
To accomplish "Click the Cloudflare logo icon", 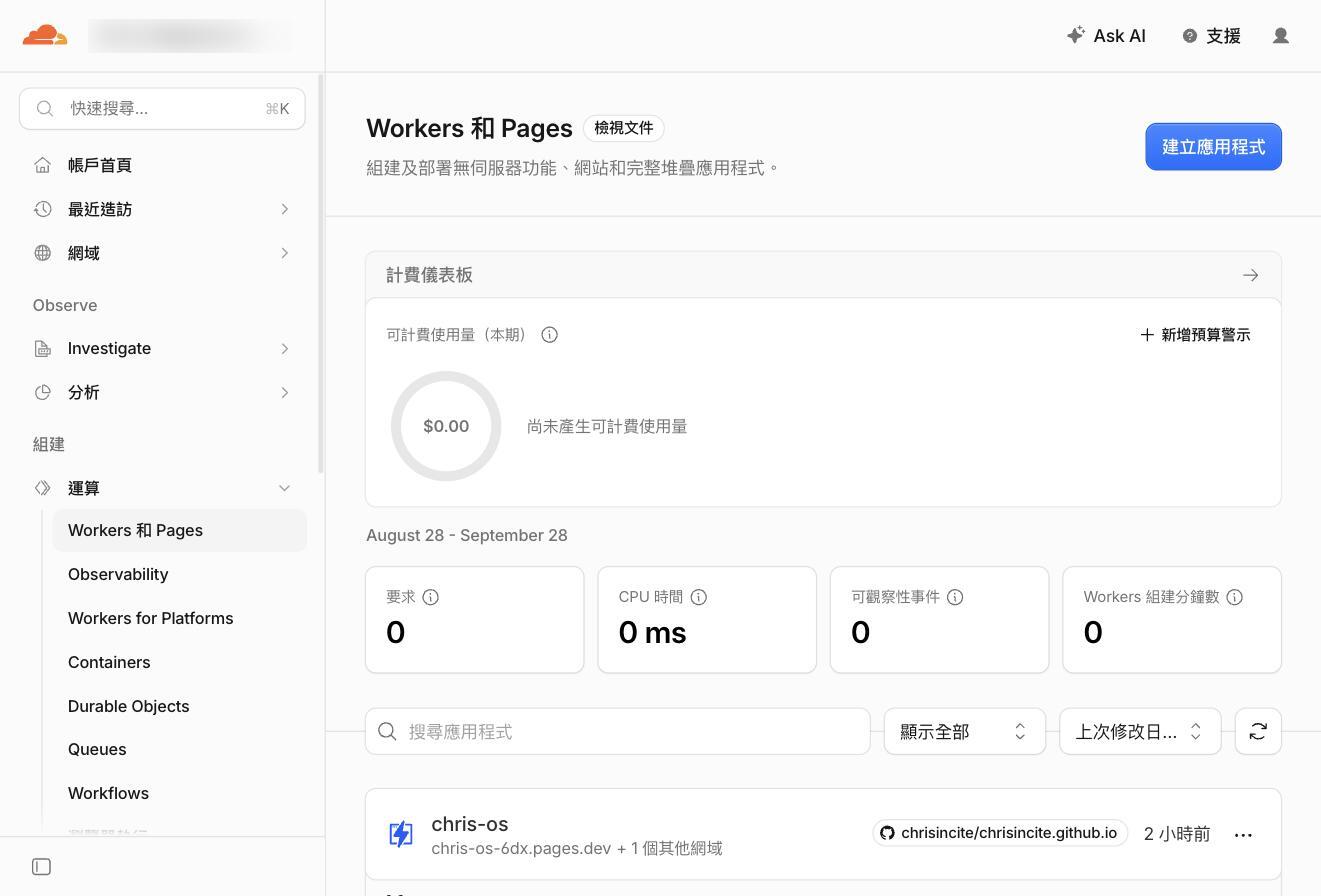I will point(45,36).
